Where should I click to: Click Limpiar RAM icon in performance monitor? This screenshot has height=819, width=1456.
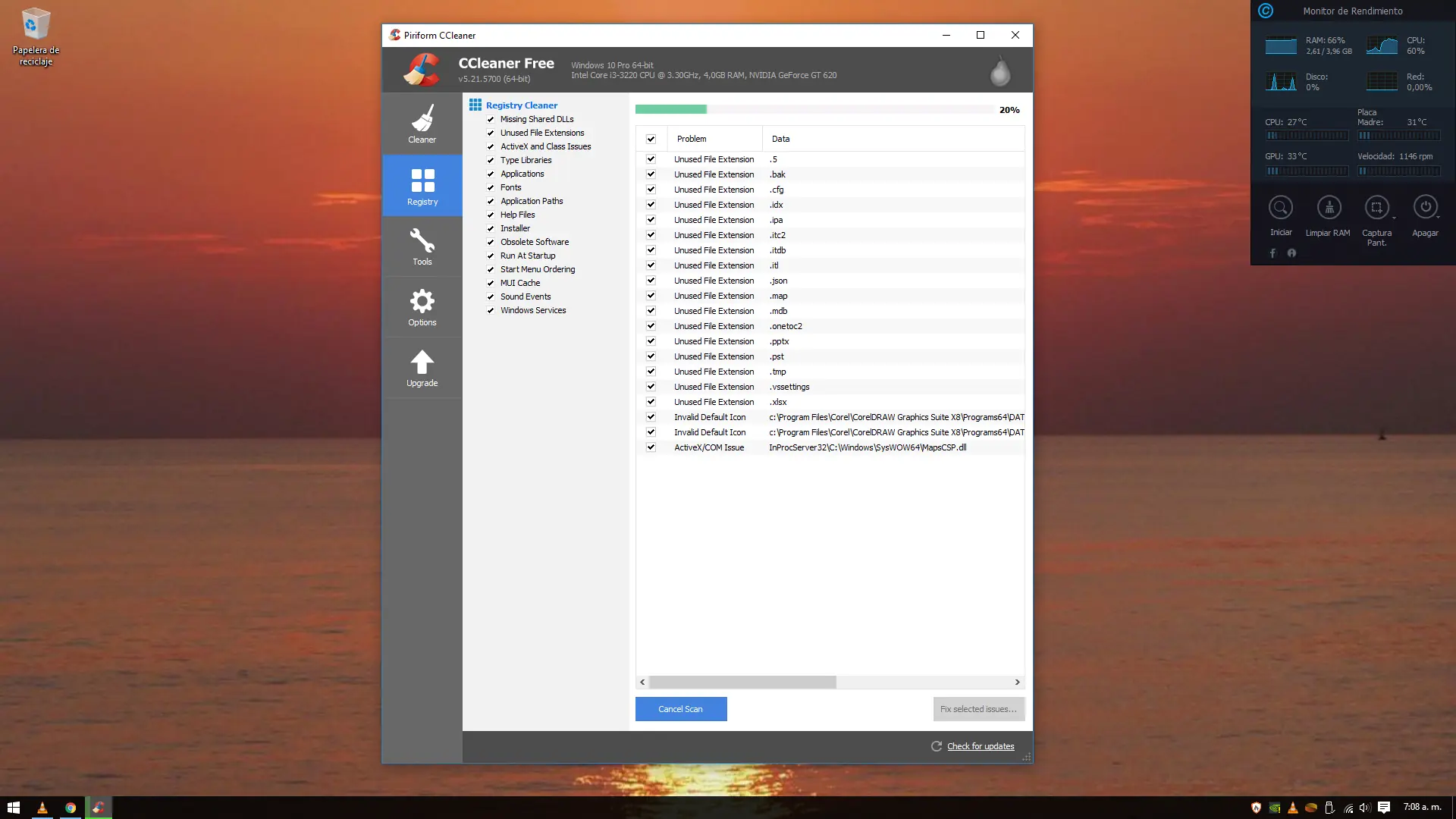[1328, 208]
